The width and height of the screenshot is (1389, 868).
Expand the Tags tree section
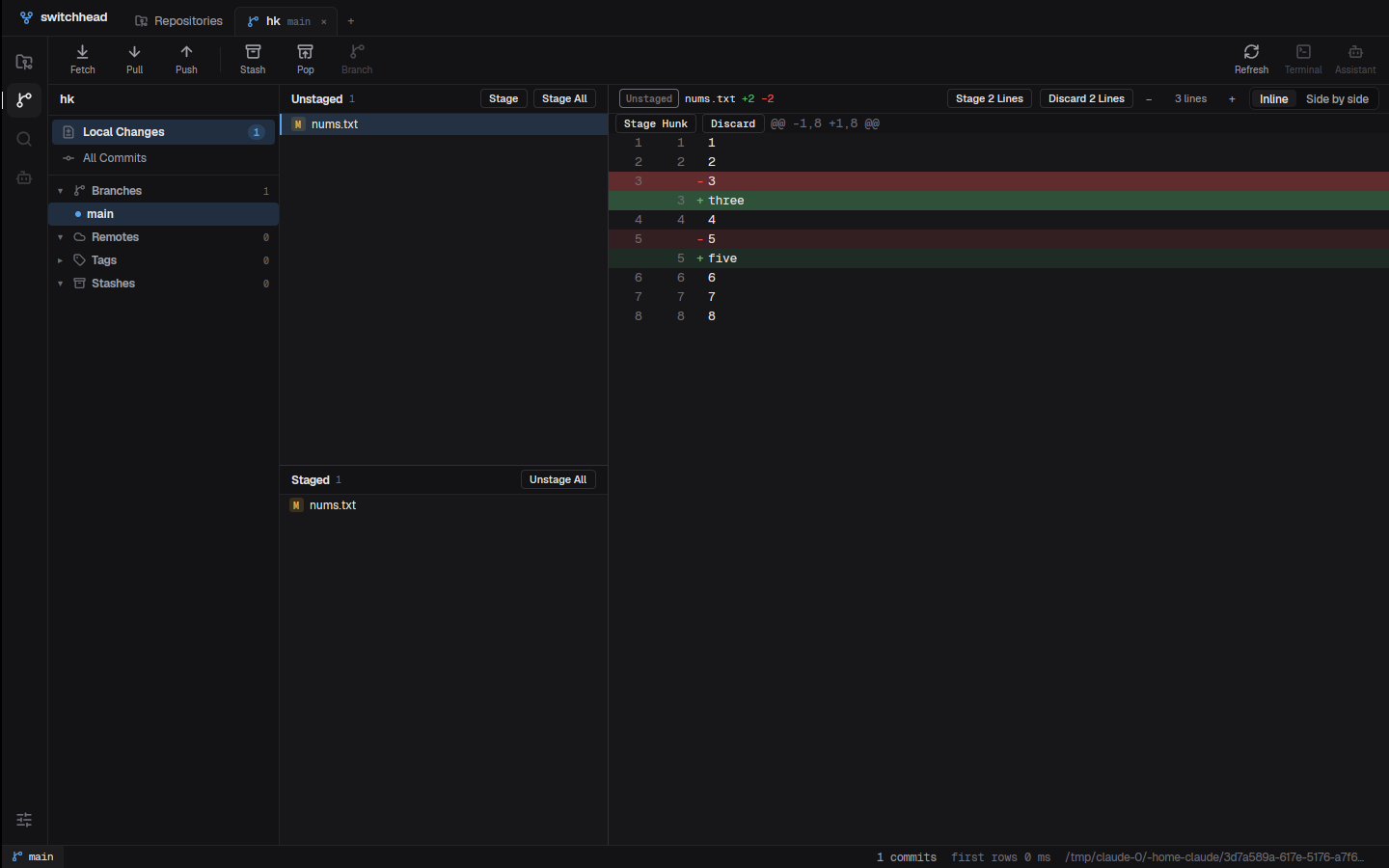click(60, 260)
